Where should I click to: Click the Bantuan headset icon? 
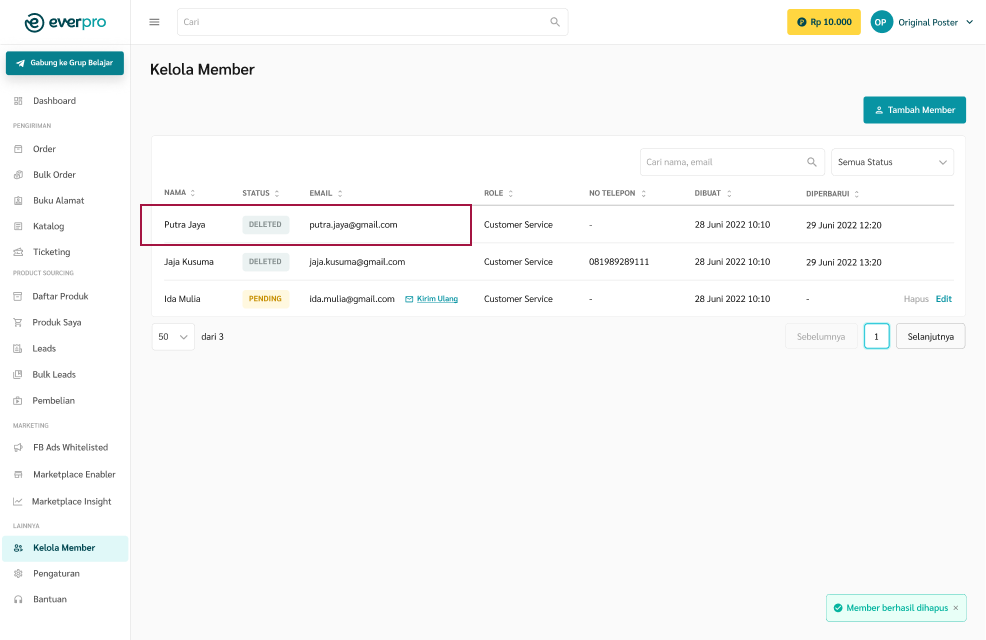(x=18, y=599)
